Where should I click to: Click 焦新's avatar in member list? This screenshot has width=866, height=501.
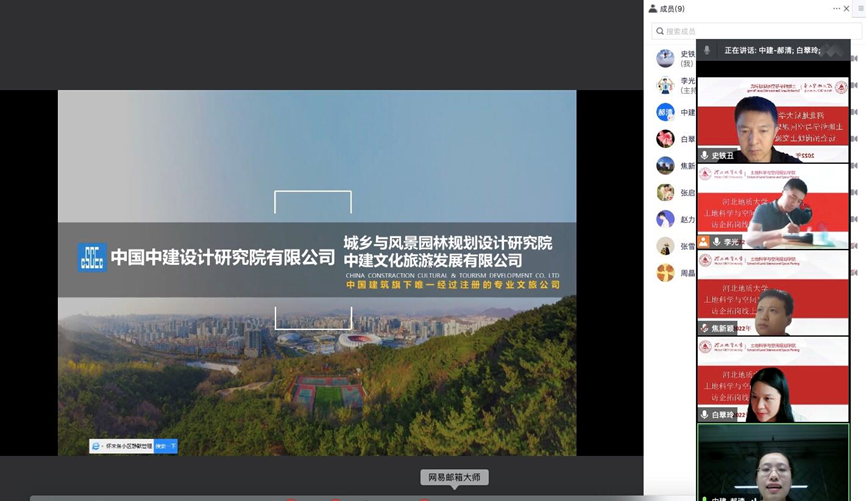[x=665, y=165]
